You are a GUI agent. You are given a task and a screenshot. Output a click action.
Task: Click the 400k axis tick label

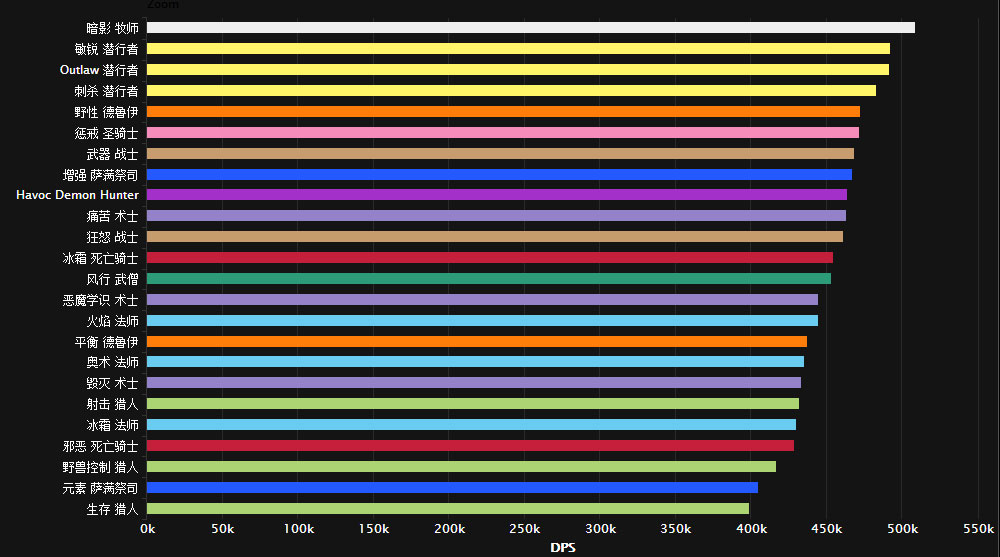[x=752, y=529]
